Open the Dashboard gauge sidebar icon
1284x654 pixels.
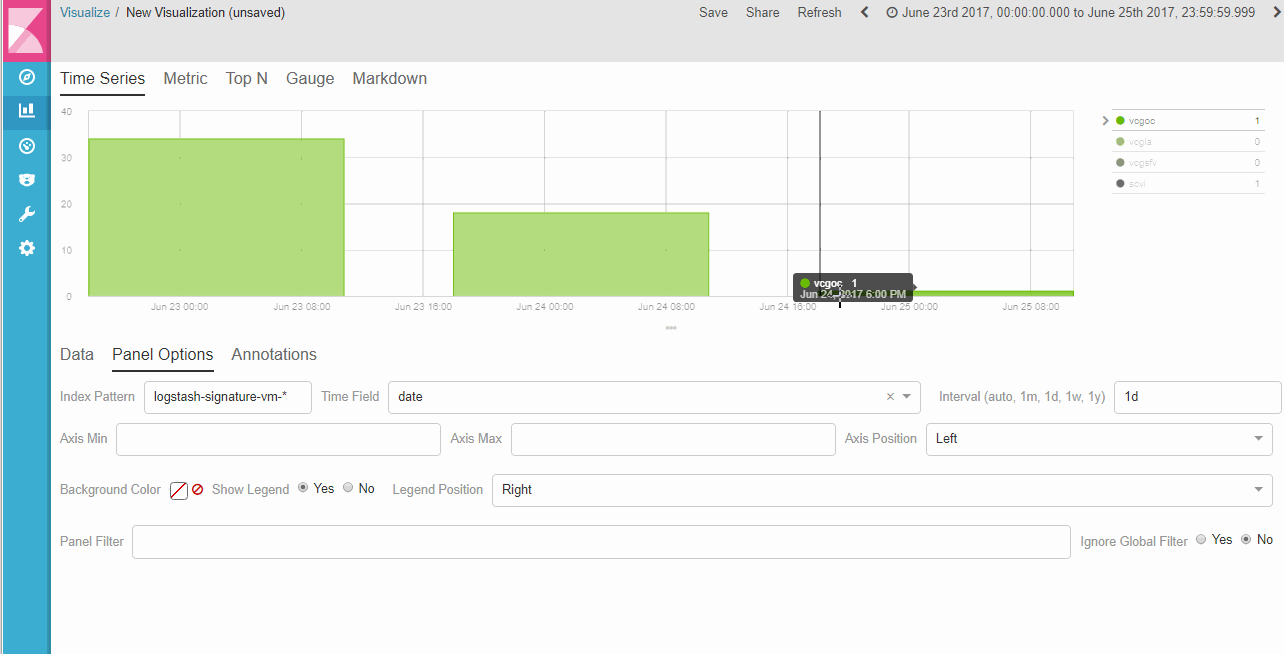tap(27, 146)
